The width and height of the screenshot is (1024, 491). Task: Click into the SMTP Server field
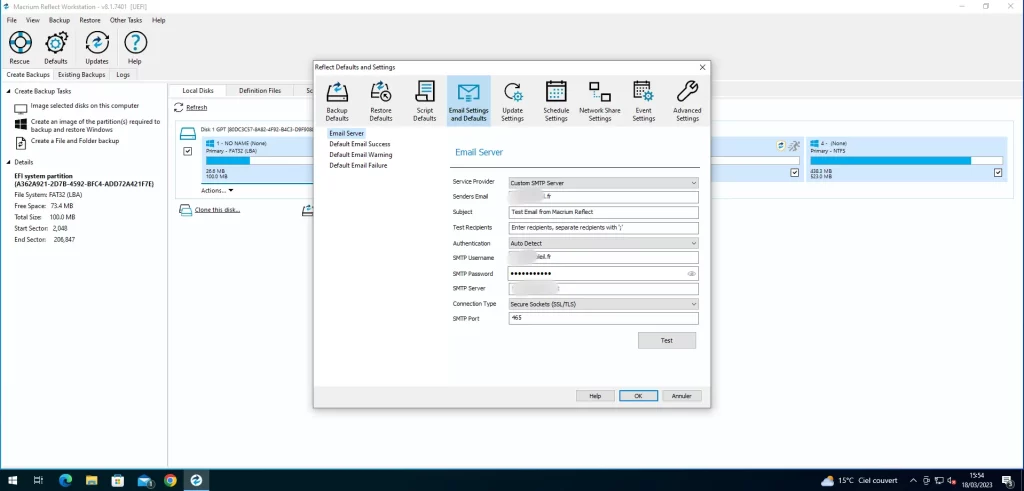coord(603,289)
